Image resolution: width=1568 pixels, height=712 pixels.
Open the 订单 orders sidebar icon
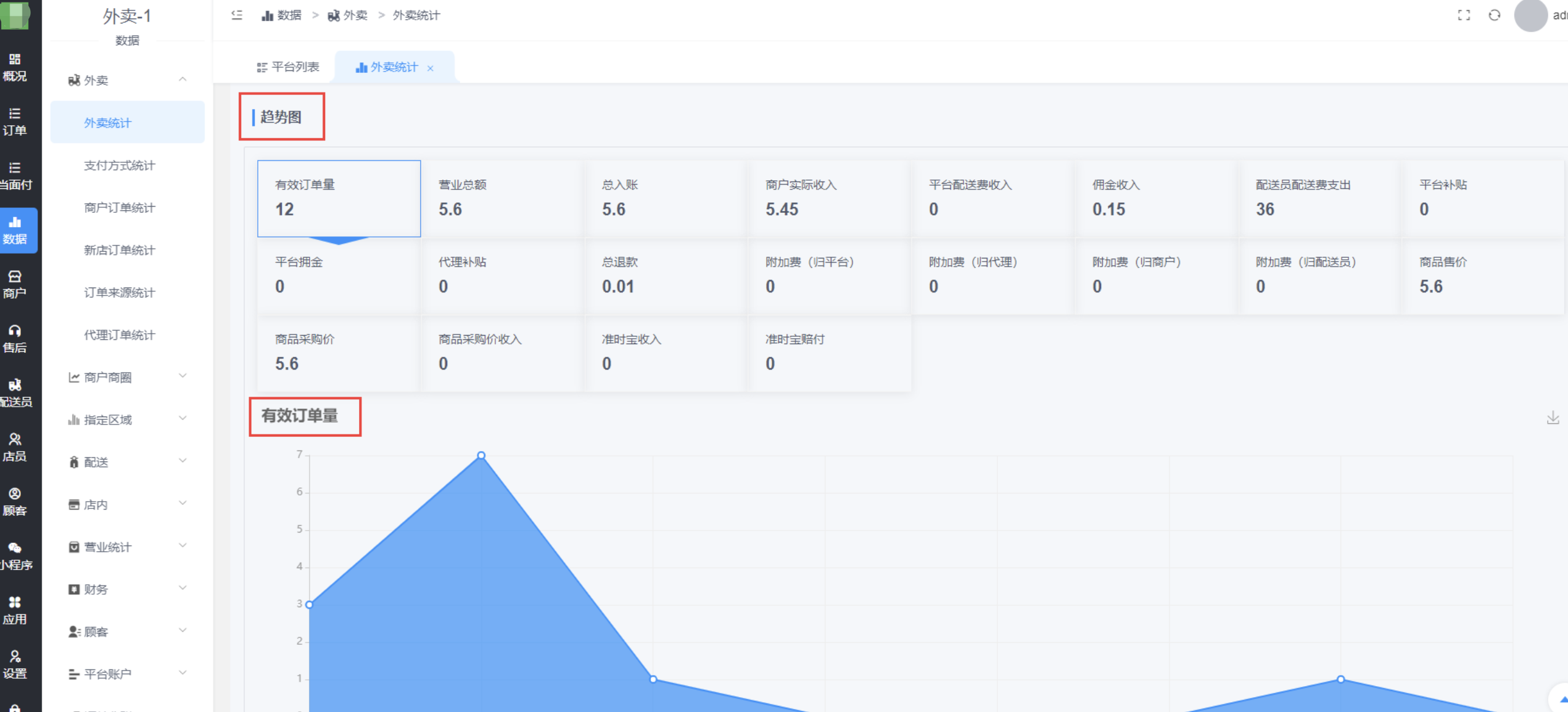[15, 122]
